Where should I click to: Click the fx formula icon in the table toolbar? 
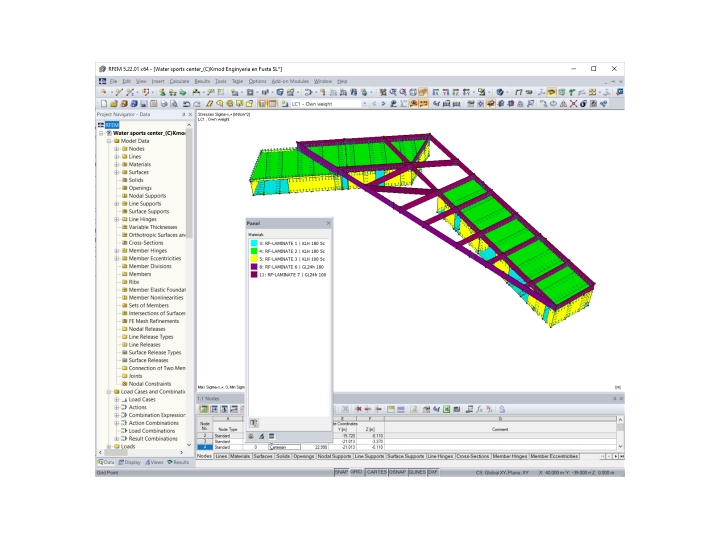479,409
